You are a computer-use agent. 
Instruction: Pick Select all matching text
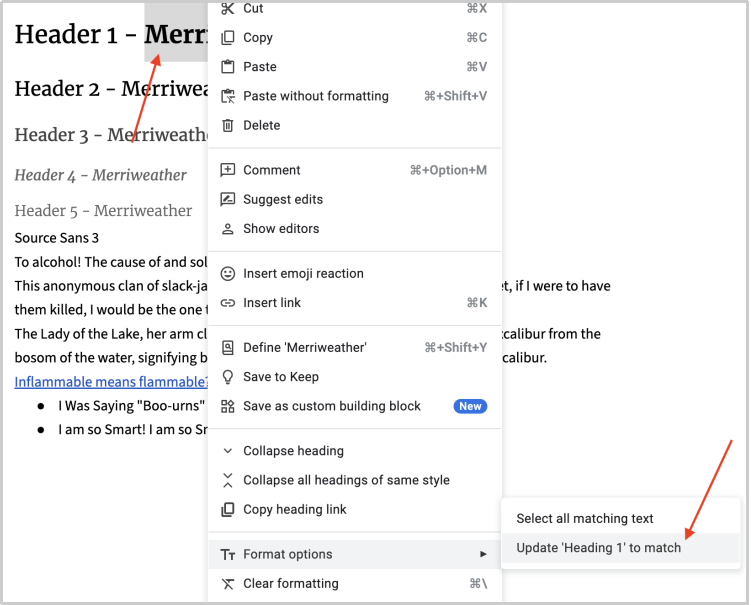tap(584, 518)
